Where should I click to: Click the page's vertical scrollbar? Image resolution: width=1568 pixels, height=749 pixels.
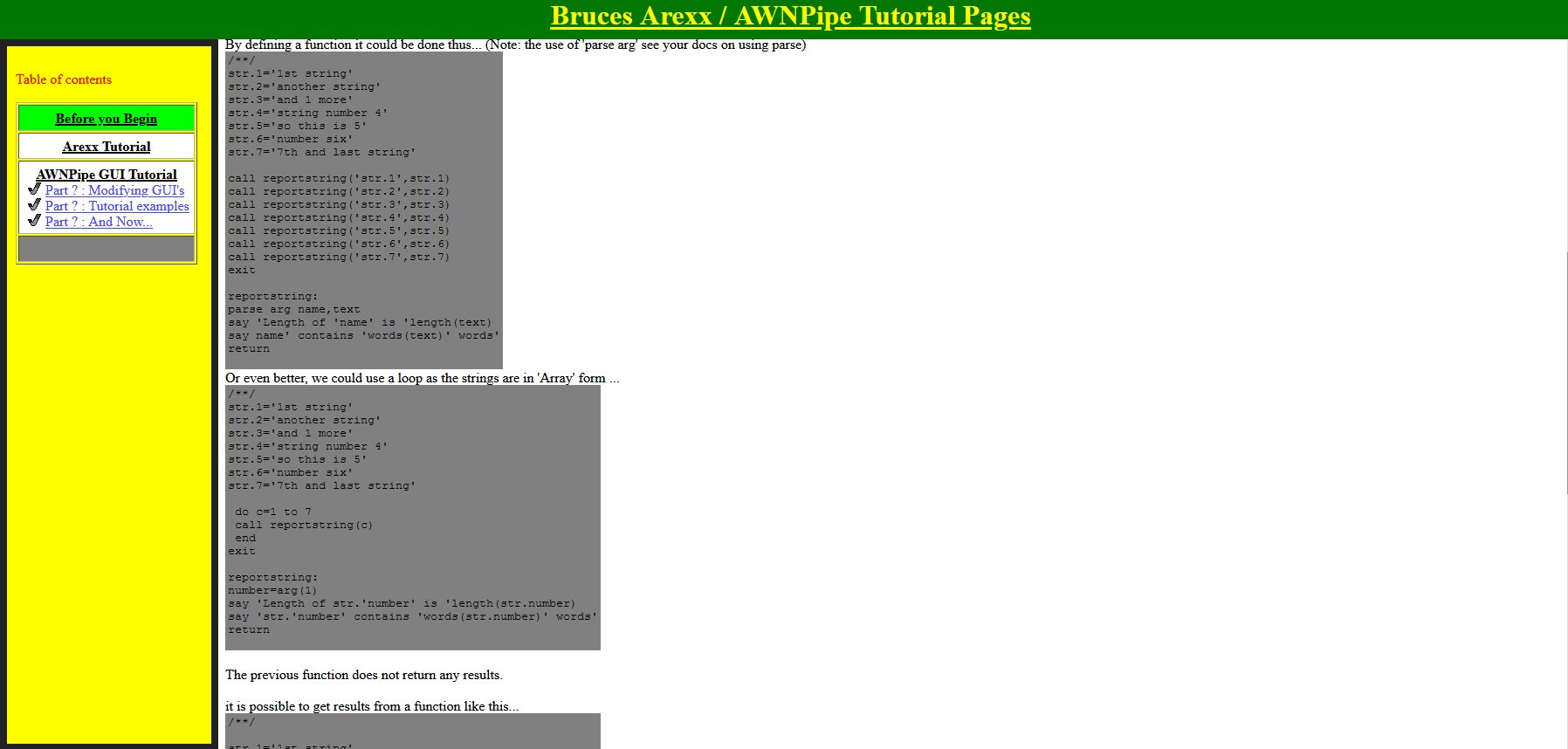[1566, 375]
